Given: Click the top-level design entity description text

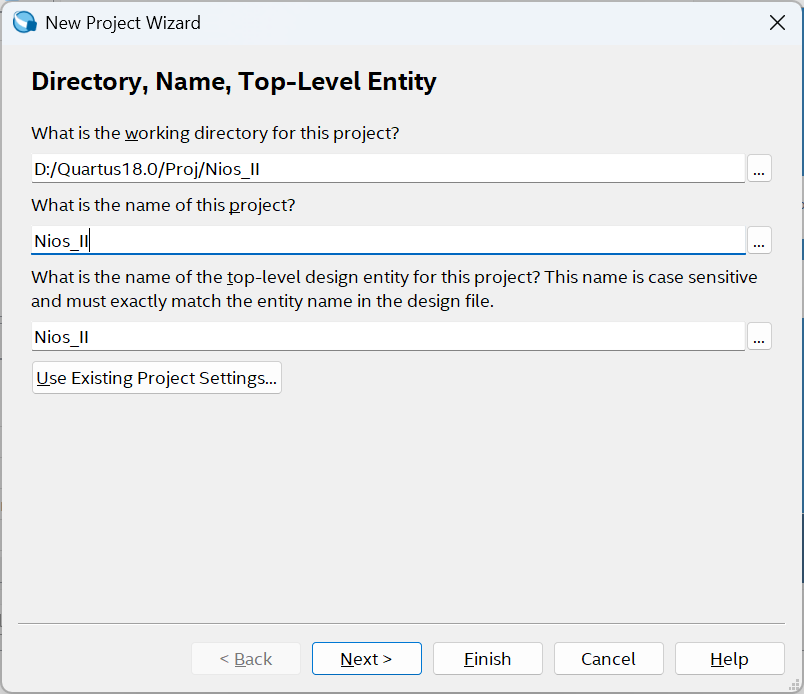Looking at the screenshot, I should [394, 289].
